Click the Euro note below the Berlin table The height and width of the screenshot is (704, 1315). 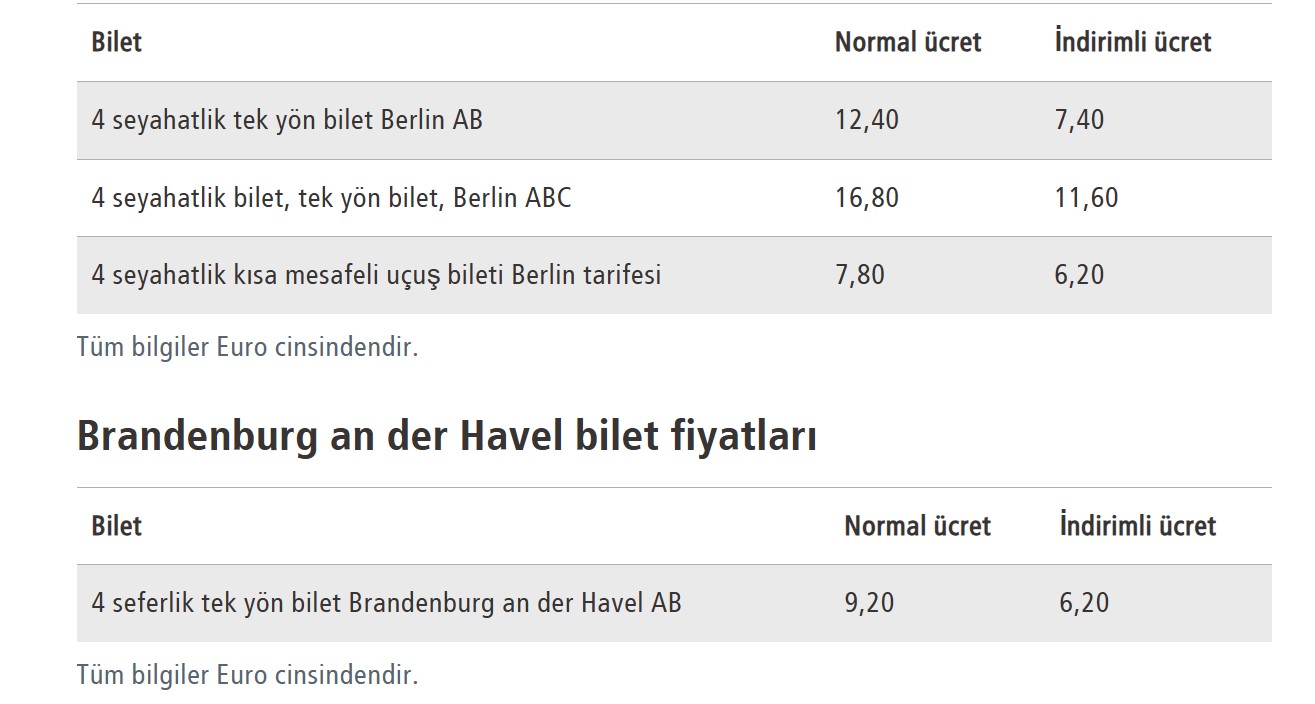click(247, 347)
